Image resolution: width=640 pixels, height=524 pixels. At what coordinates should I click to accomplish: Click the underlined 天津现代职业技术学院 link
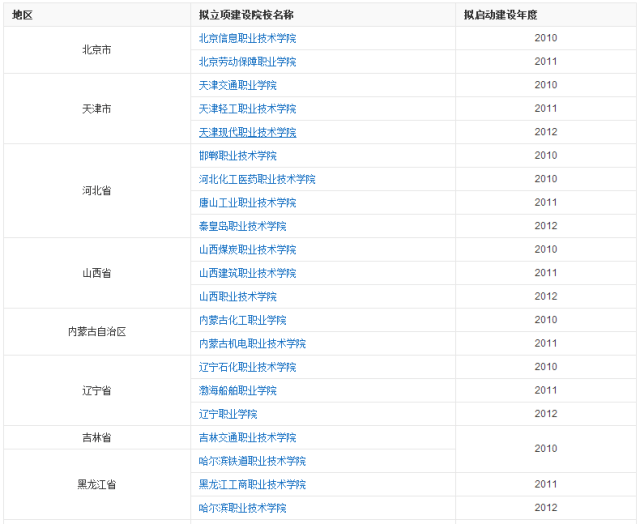point(247,132)
